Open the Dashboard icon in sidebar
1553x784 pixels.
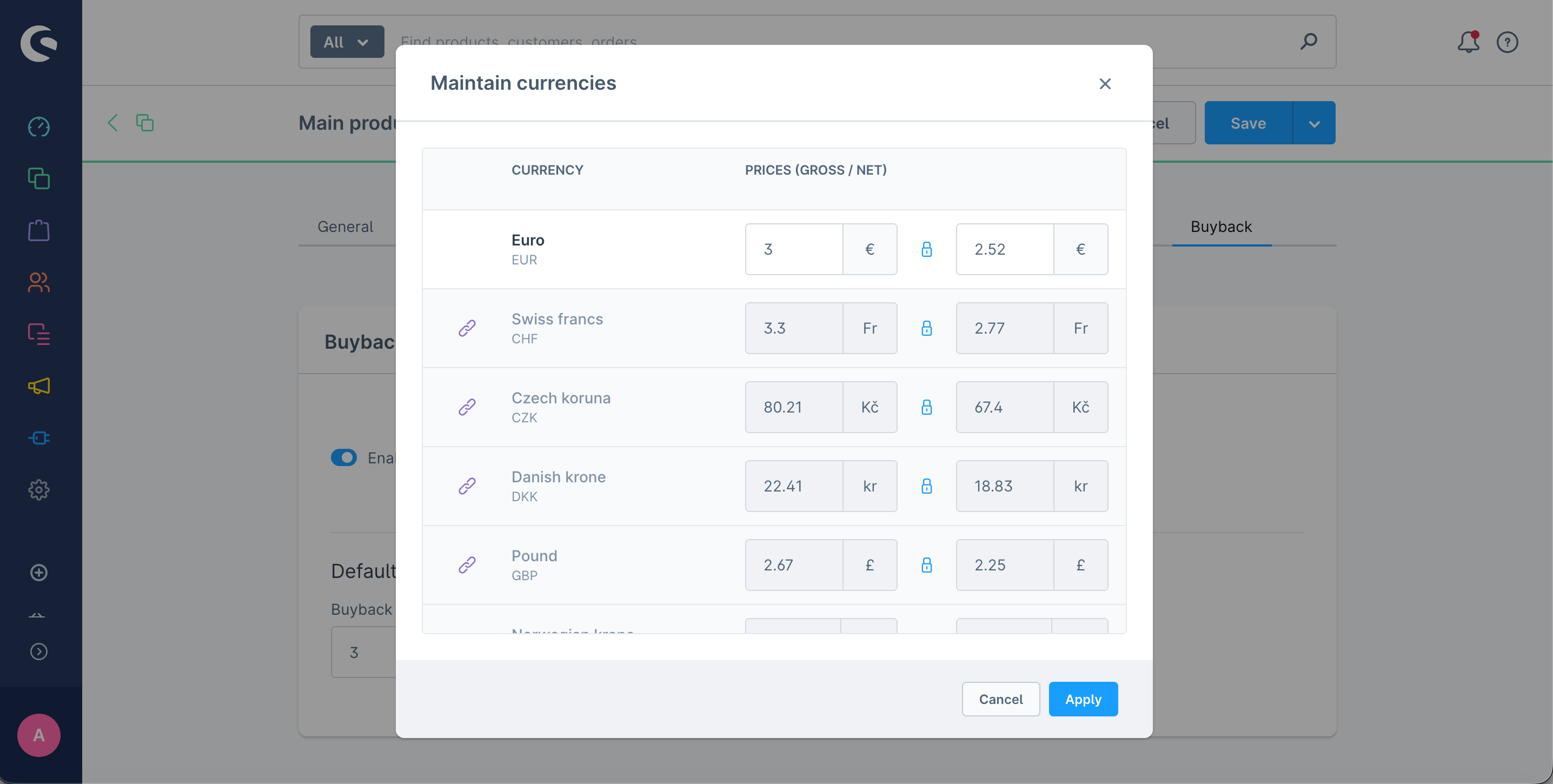39,127
